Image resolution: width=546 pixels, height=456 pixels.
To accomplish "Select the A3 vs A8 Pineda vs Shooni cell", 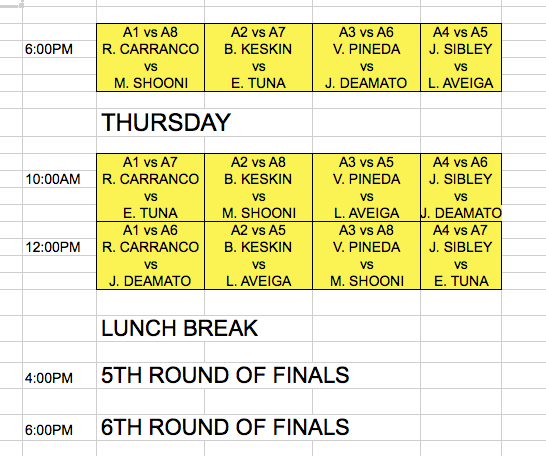I will click(x=366, y=255).
